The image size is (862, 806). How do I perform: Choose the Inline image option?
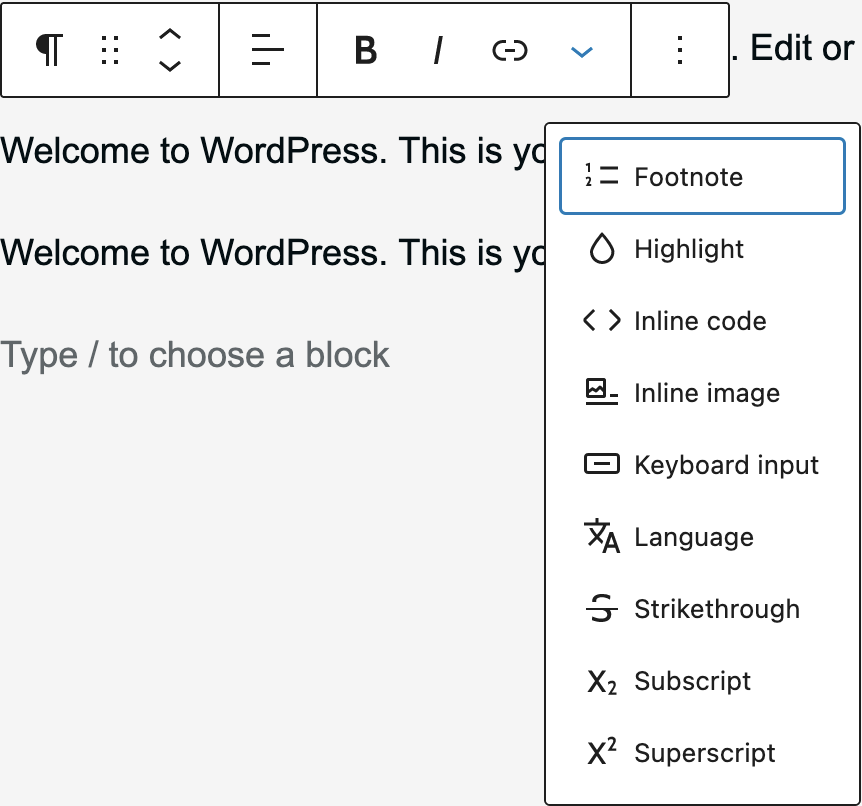[702, 393]
